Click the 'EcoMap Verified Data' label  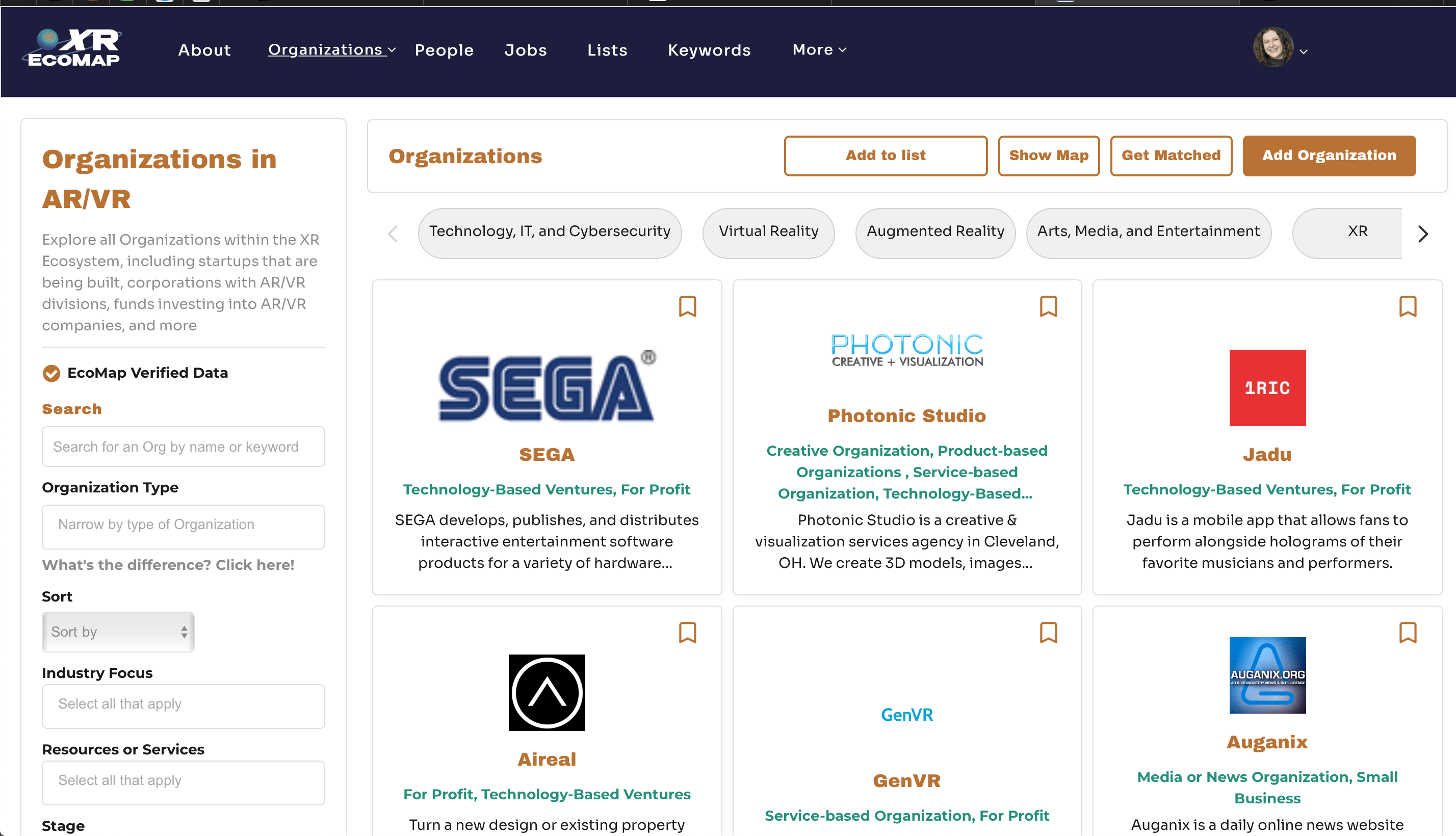(x=147, y=373)
